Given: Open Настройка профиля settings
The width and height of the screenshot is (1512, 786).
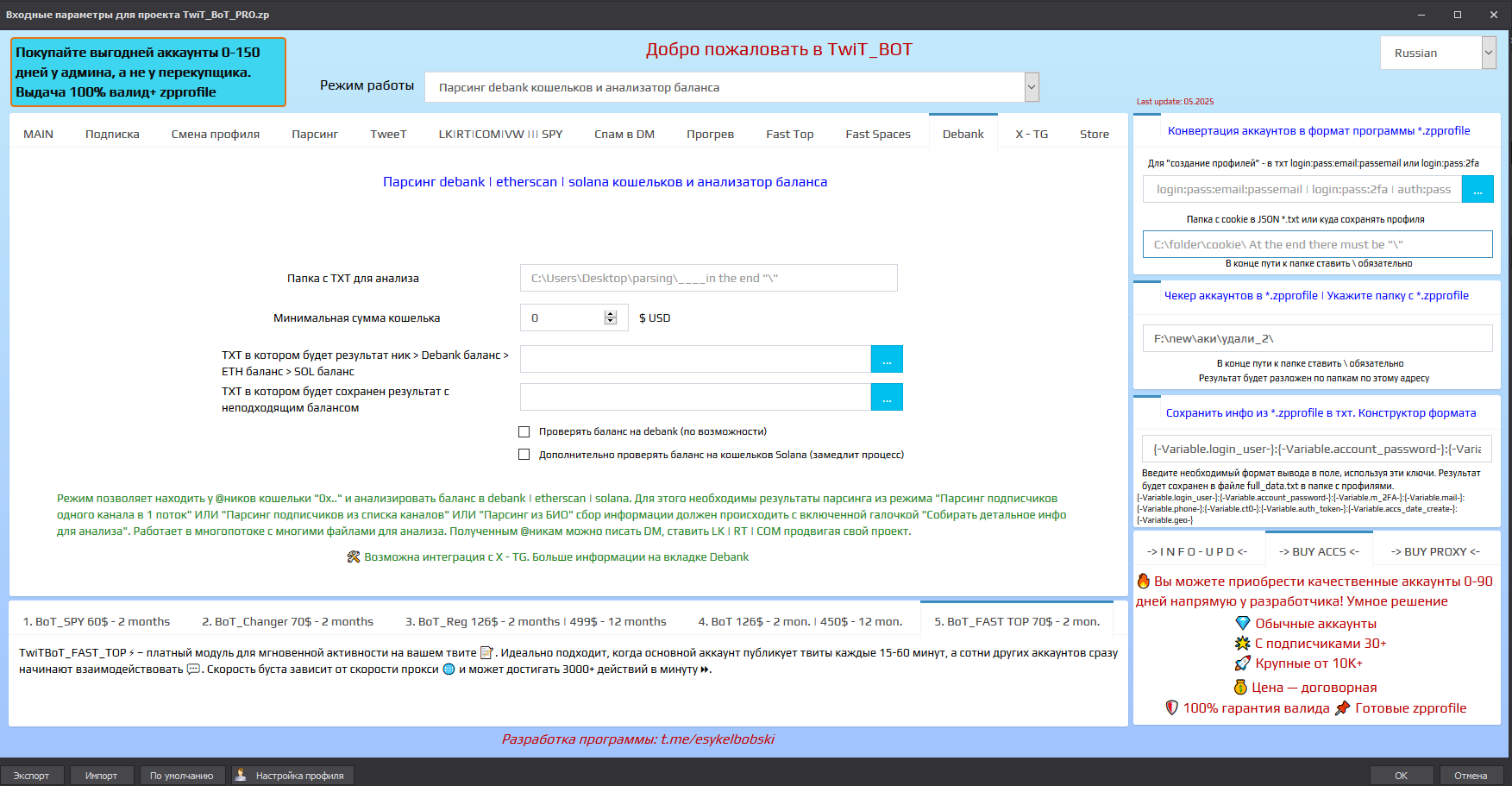Looking at the screenshot, I should 292,776.
